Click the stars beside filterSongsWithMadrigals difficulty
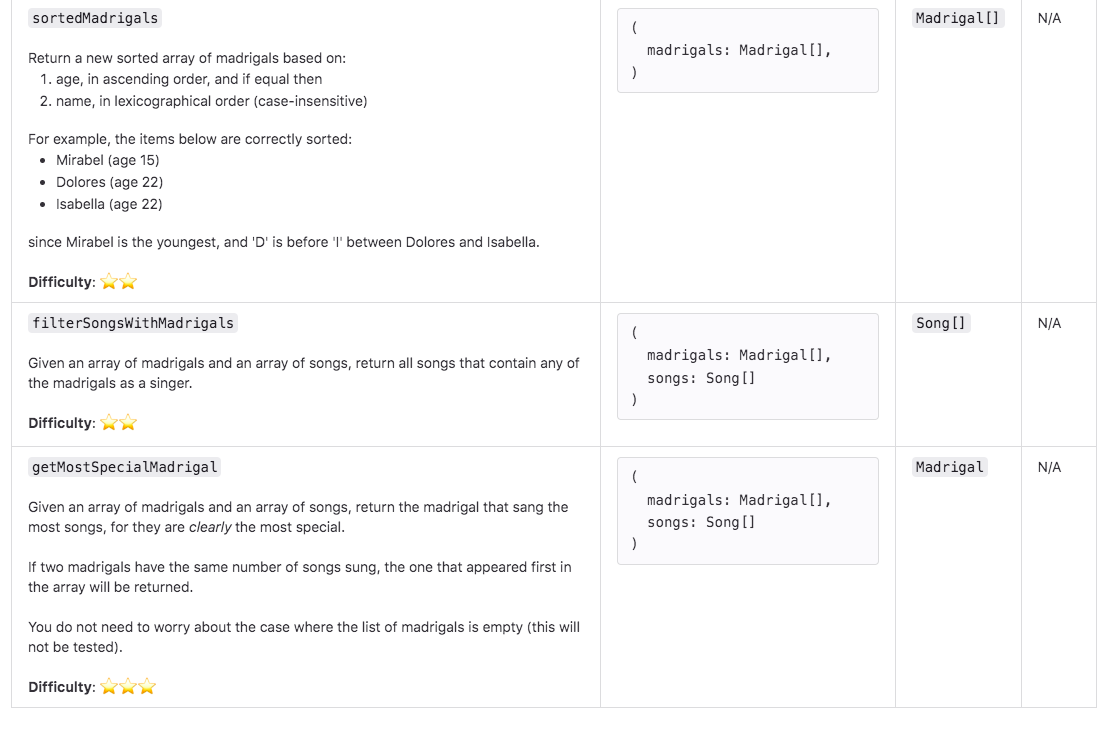This screenshot has width=1106, height=732. click(x=118, y=423)
